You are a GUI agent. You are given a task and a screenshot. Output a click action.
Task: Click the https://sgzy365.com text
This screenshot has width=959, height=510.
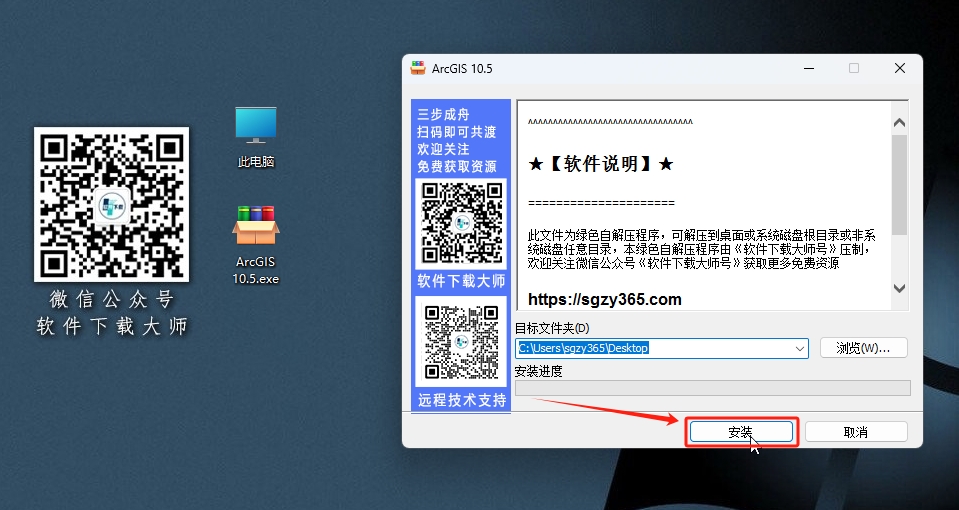click(x=604, y=300)
